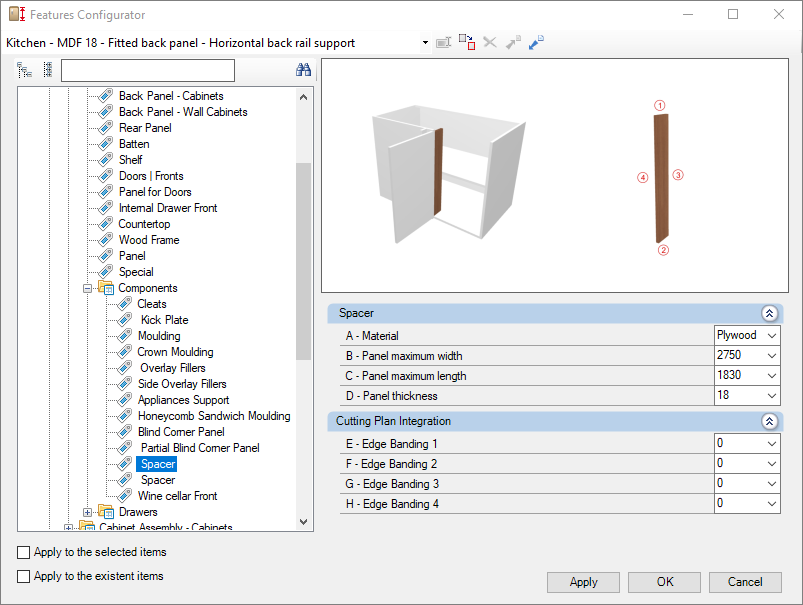The width and height of the screenshot is (803, 605).
Task: Click the tag icon beside Blind Corner Panel
Action: [x=124, y=432]
